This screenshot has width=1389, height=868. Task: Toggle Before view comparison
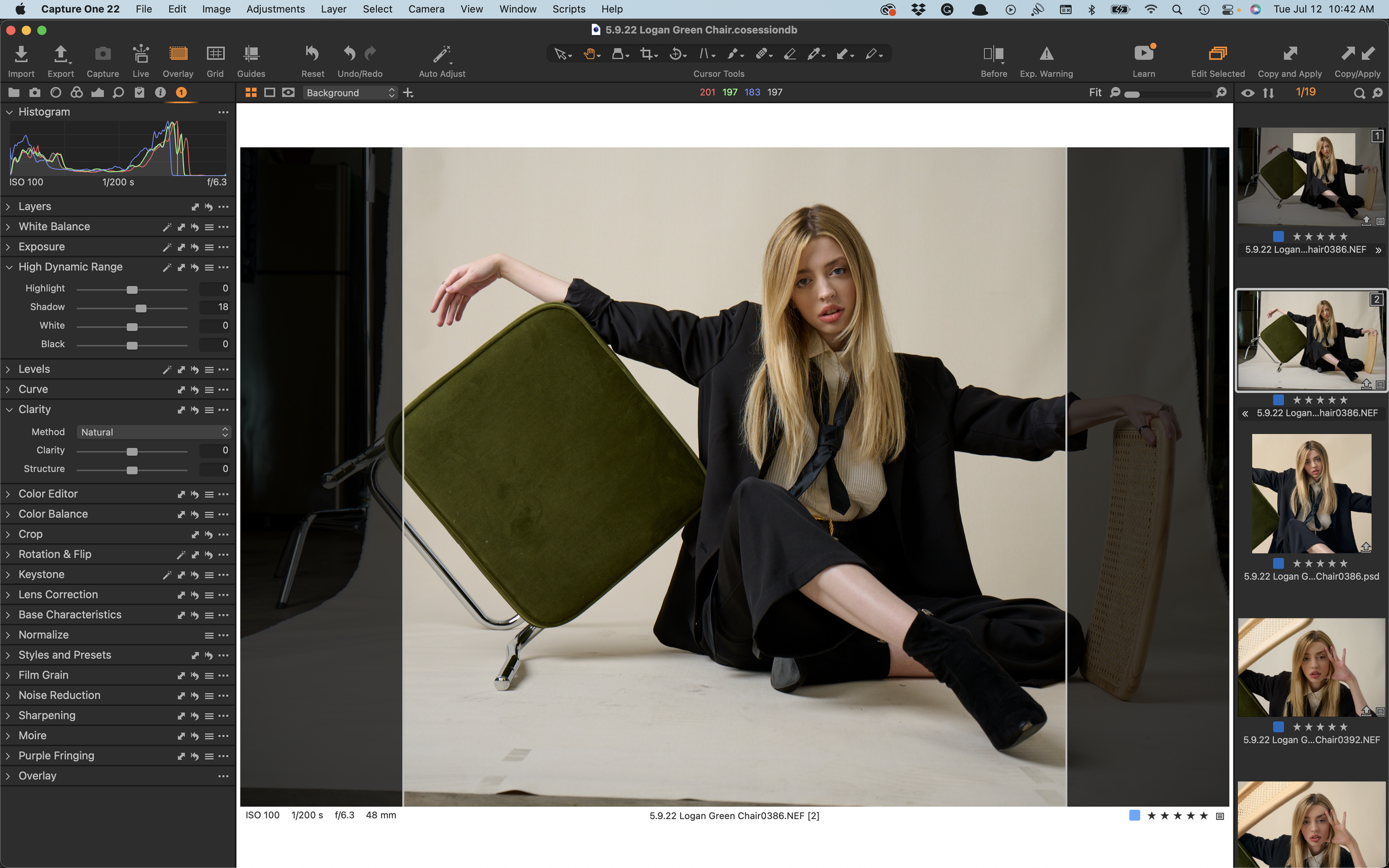[993, 54]
